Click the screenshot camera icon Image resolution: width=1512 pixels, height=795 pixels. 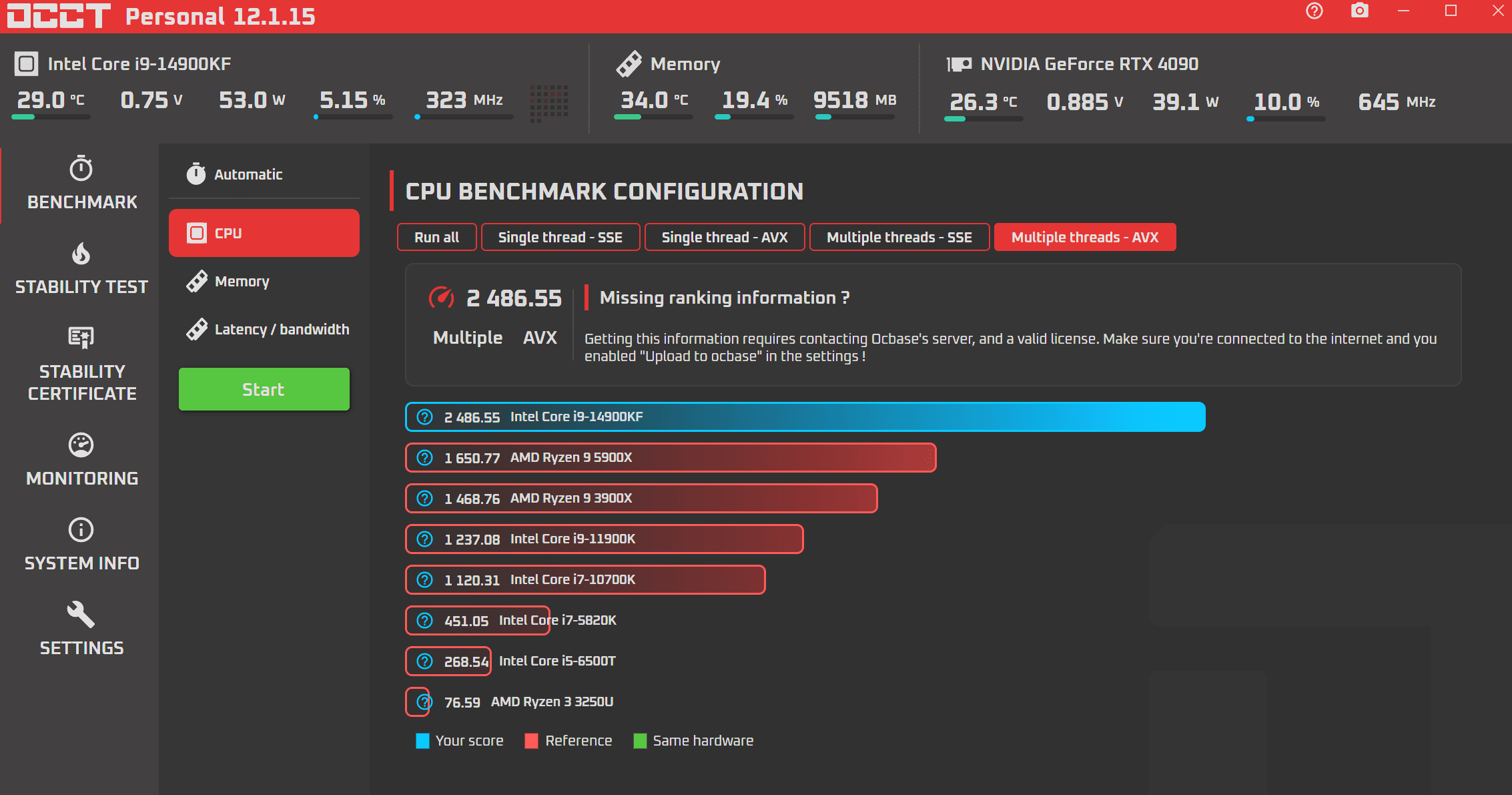1359,11
